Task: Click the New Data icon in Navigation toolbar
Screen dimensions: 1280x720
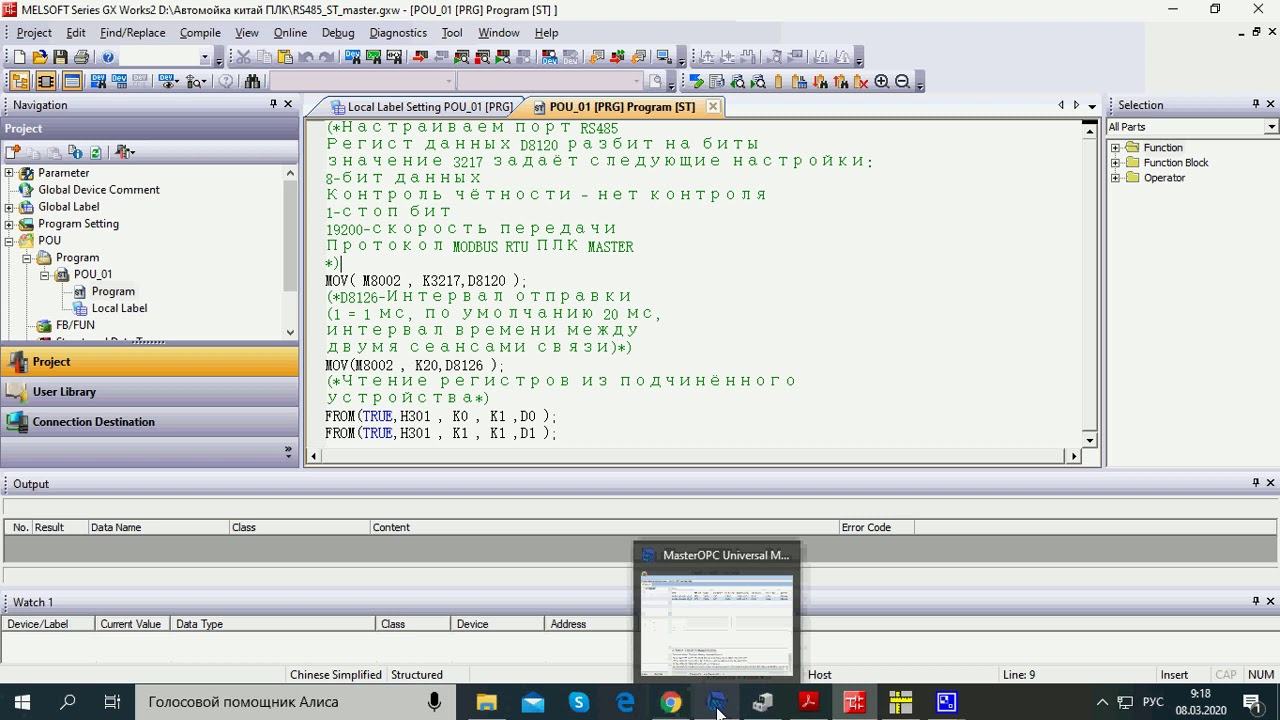Action: [x=13, y=152]
